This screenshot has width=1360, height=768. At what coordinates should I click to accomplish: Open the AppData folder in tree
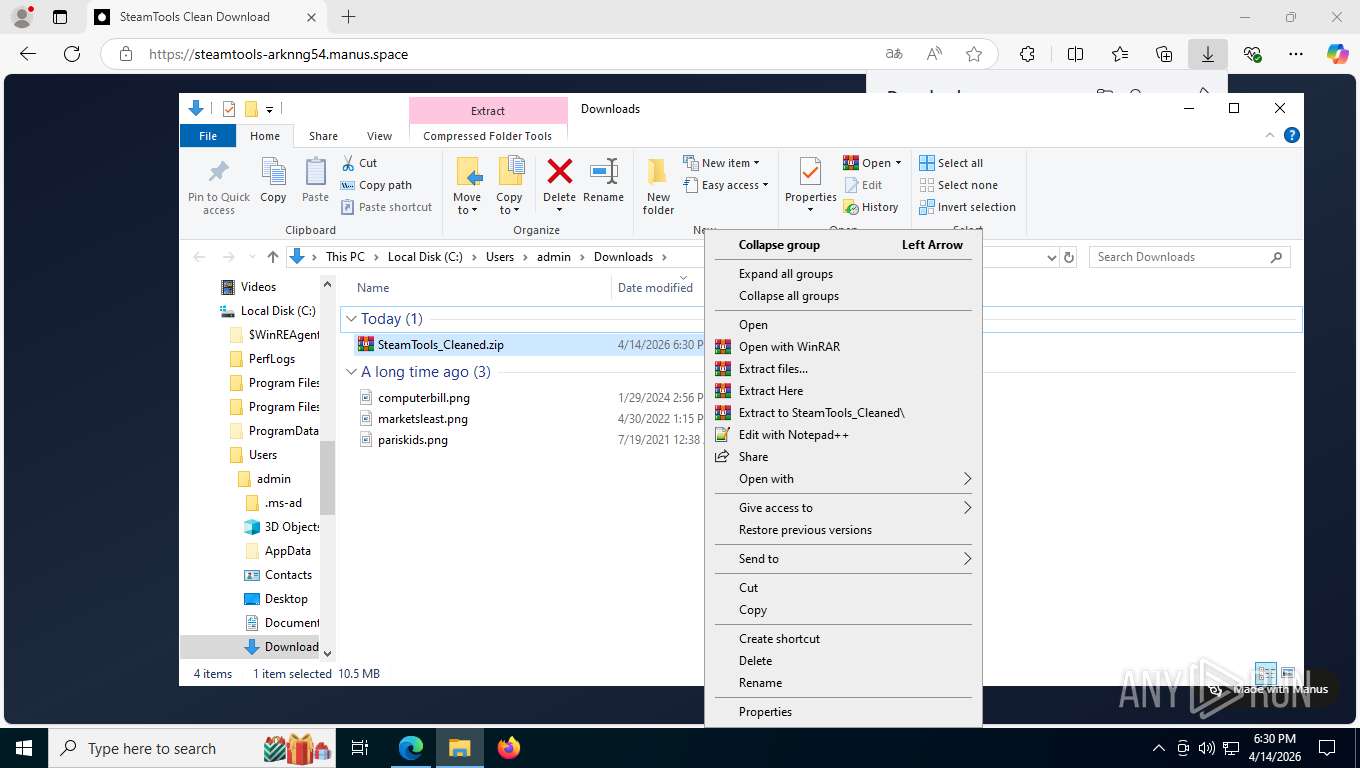pos(288,551)
